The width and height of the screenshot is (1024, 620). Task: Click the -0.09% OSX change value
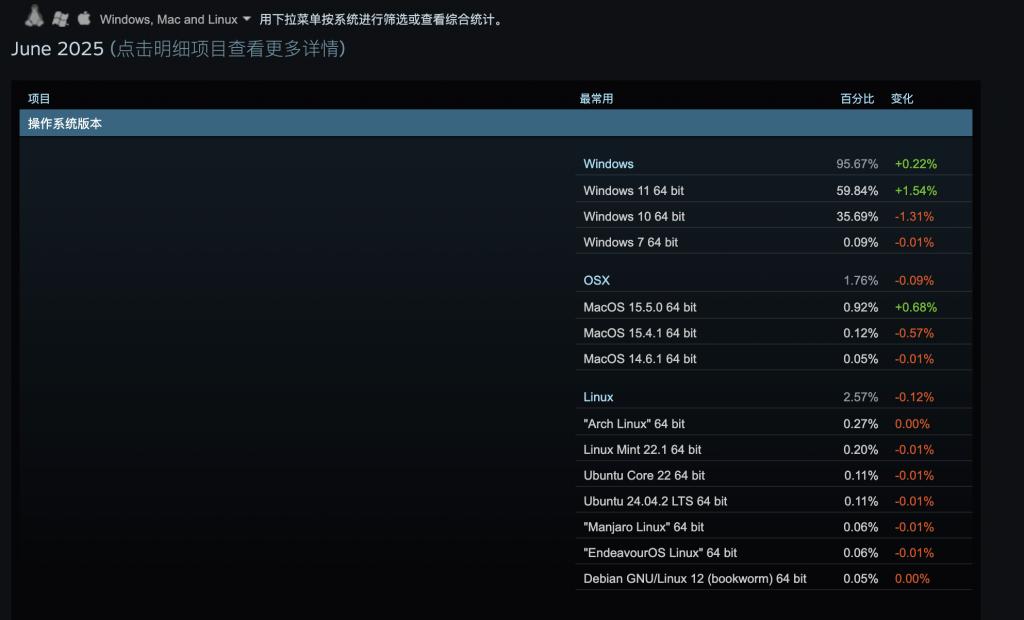[x=914, y=280]
